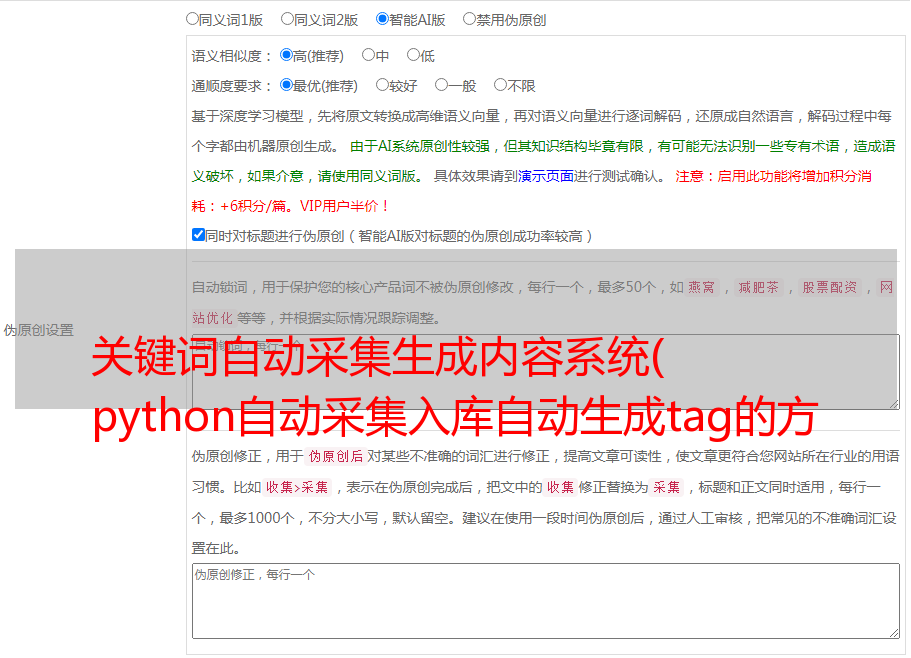Screen dimensions: 911x658
Task: Click the 减肥茶 example keyword
Action: click(x=758, y=287)
